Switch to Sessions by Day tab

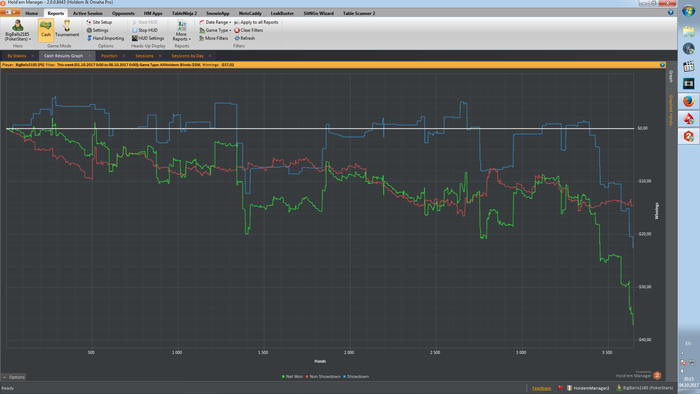click(x=188, y=56)
